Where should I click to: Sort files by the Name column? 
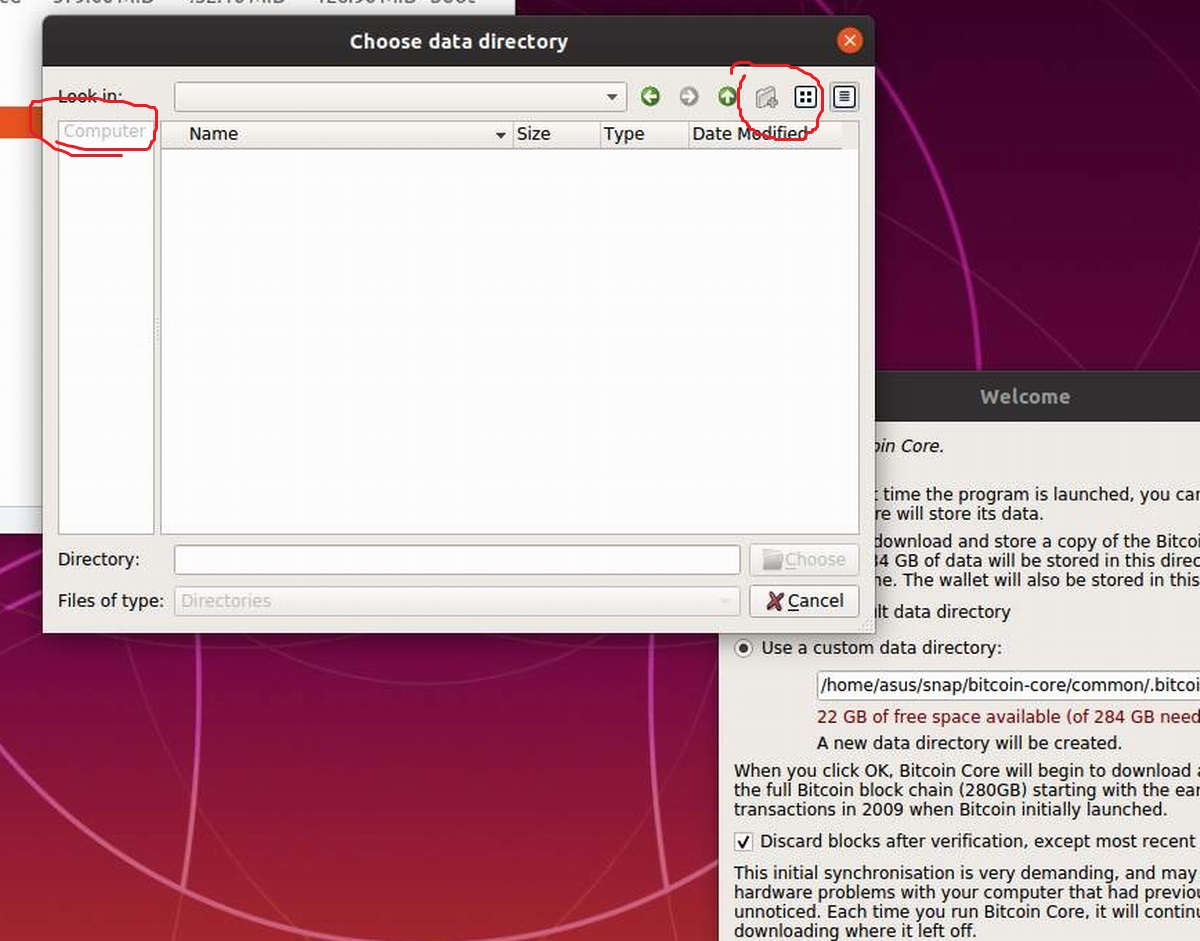point(337,134)
